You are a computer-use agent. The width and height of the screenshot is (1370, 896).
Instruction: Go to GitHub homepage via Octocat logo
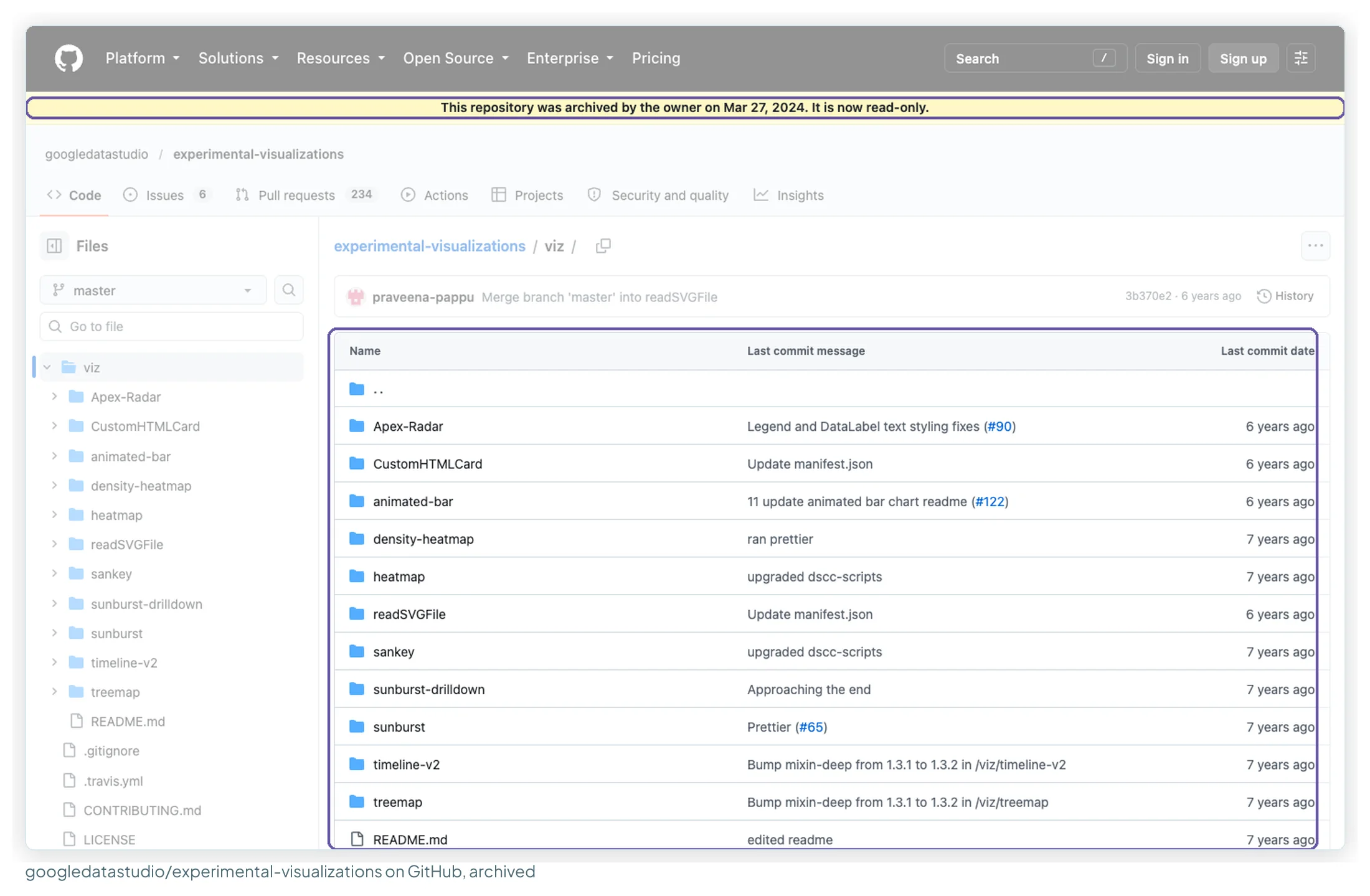pos(68,59)
